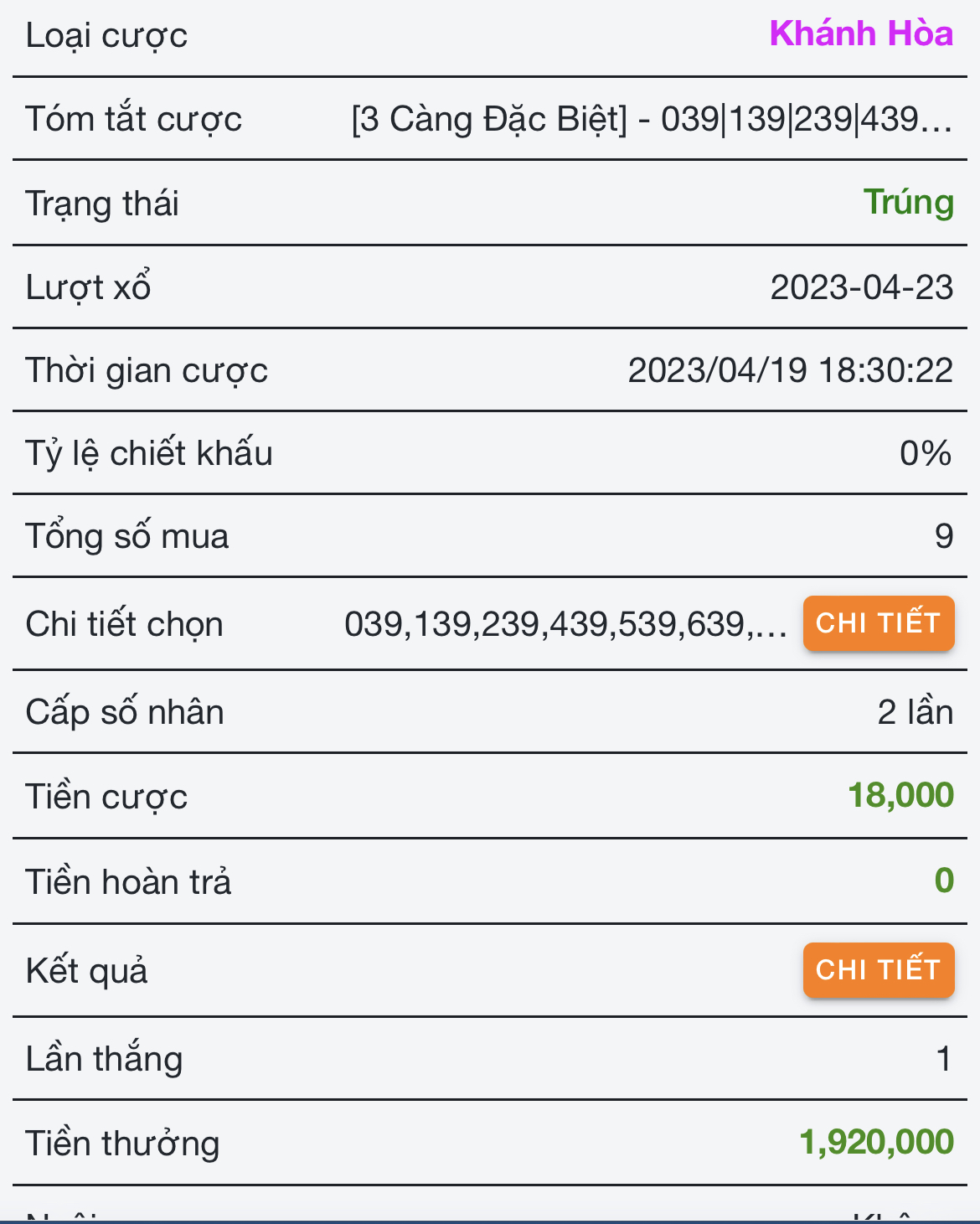Tap the Lần thắng label
Screen dimensions: 980x1224
click(x=104, y=1059)
